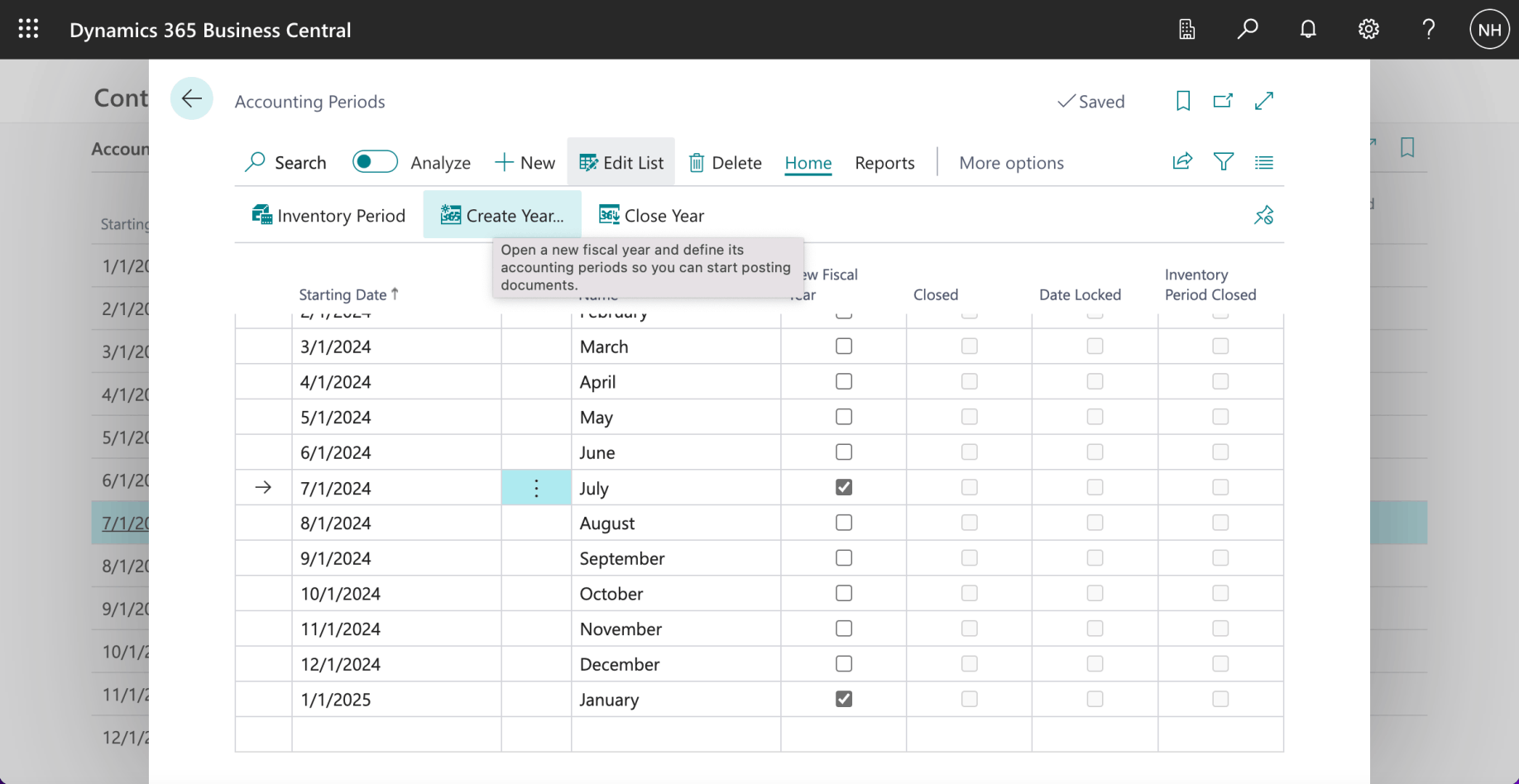
Task: Select the Home tab
Action: tap(807, 163)
